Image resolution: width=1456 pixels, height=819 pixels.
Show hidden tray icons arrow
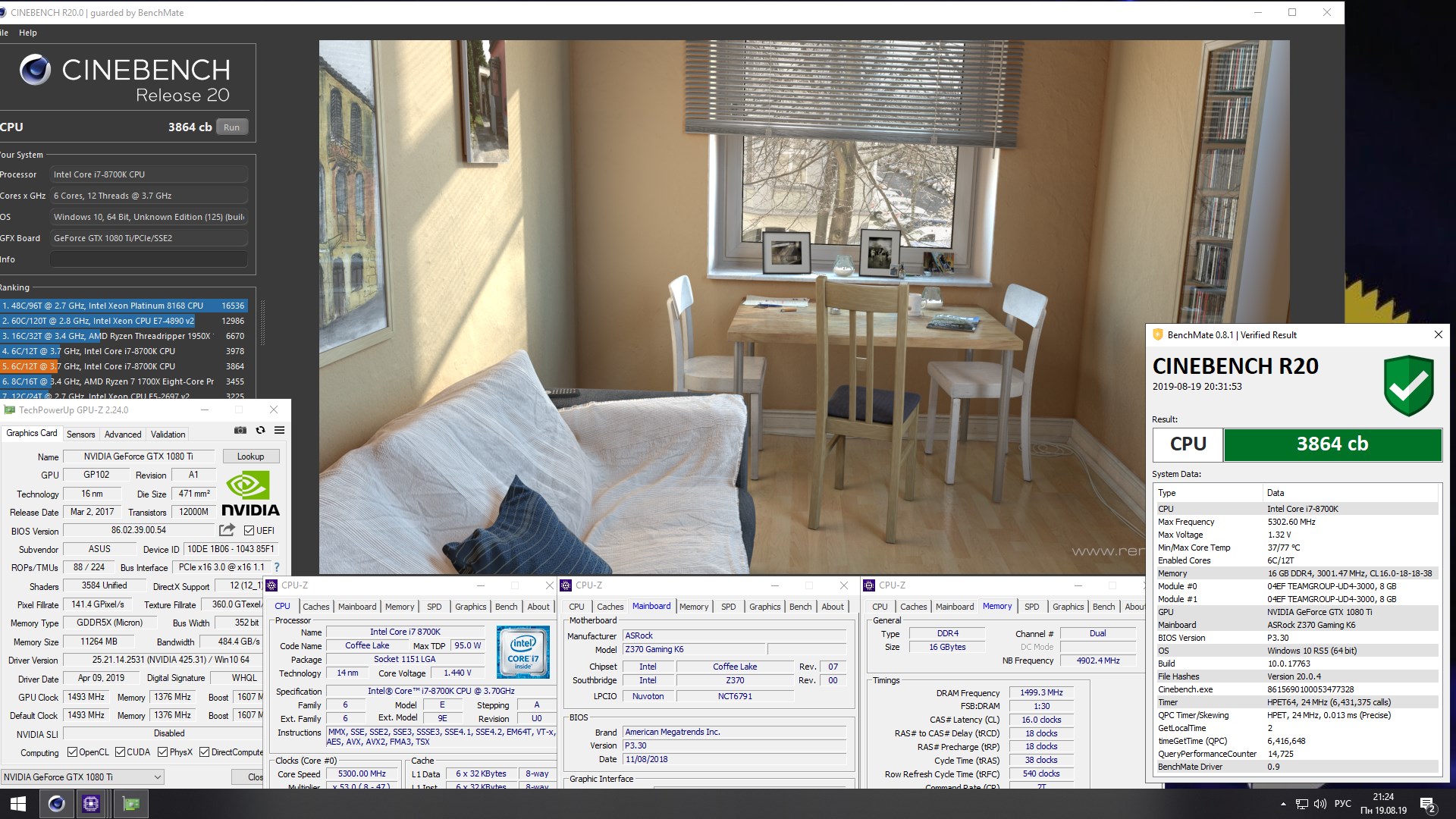(1283, 804)
